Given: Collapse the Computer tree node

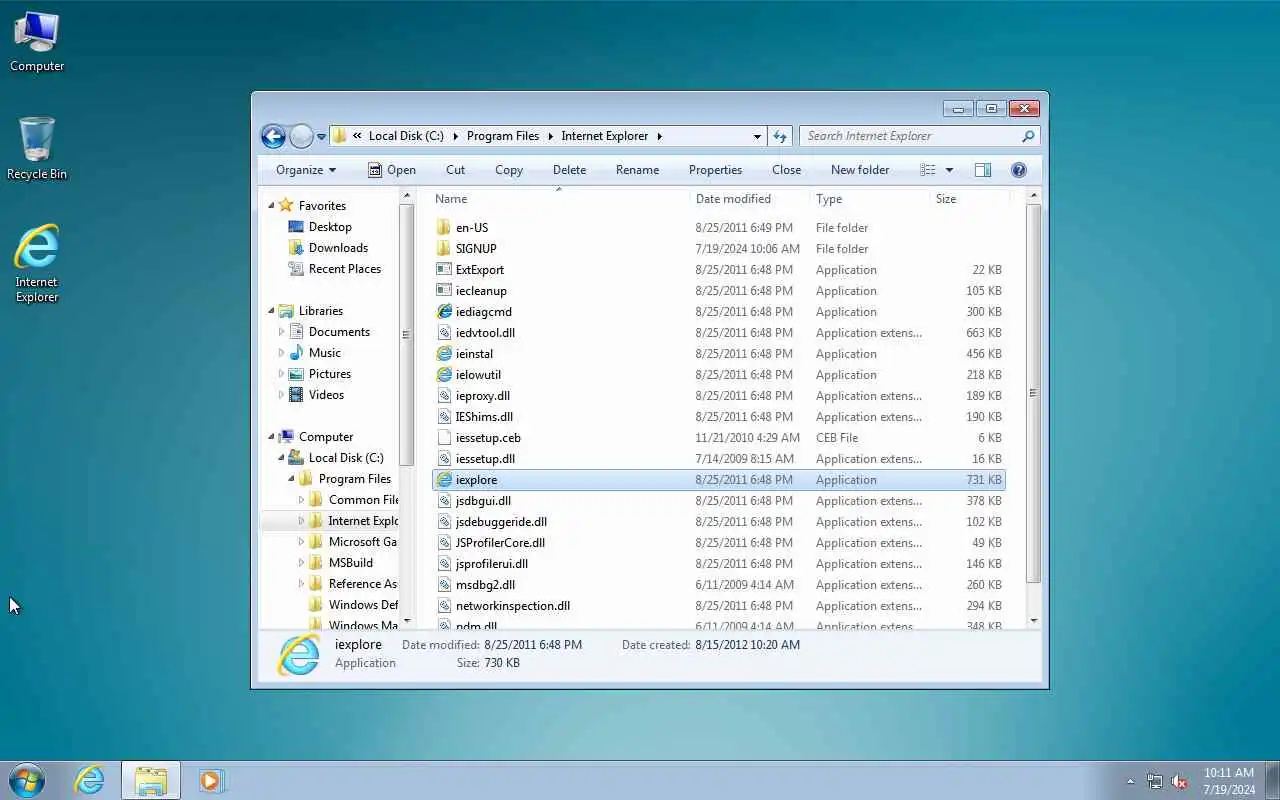Looking at the screenshot, I should (271, 437).
